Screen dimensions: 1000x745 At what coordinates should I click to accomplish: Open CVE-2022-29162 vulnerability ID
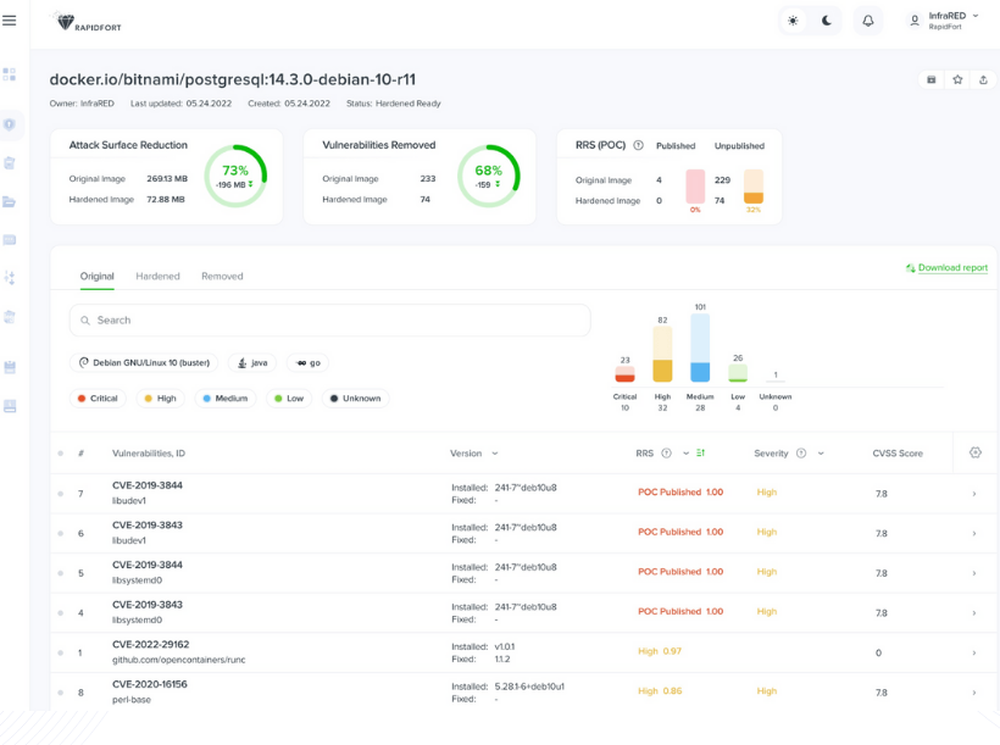coord(151,644)
